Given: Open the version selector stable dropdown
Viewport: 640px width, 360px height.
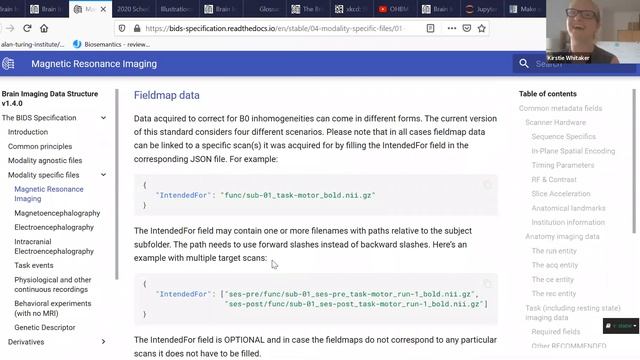Looking at the screenshot, I should coord(621,326).
